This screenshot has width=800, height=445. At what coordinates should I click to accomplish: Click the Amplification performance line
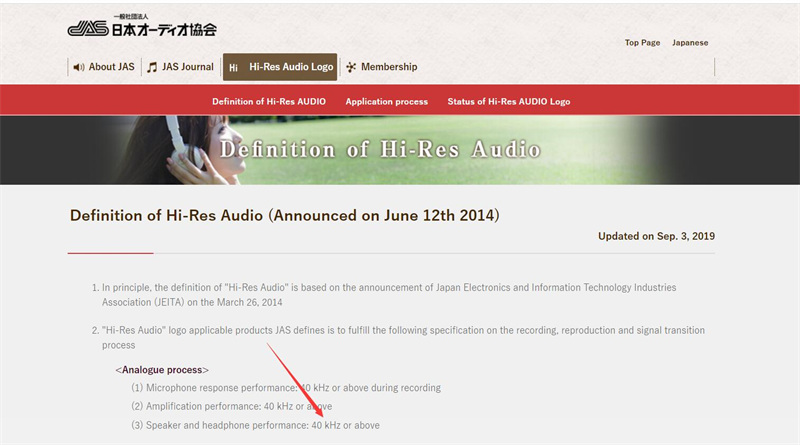point(232,406)
